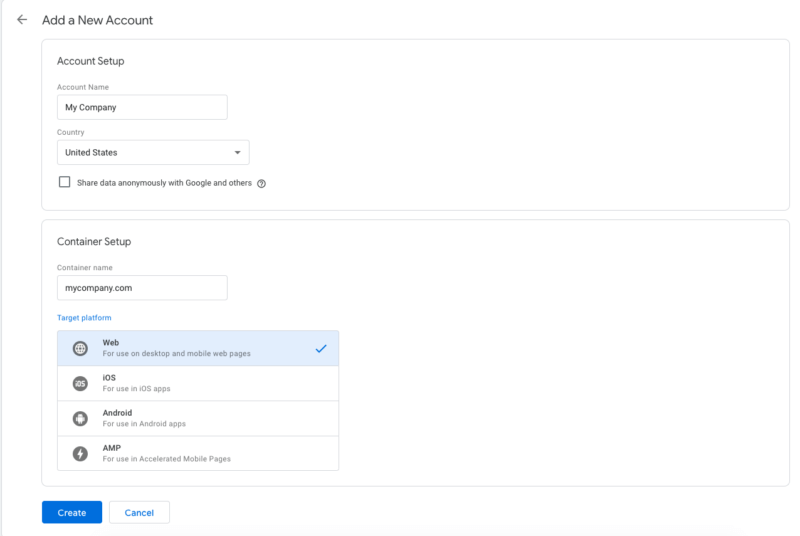Focus the Container name input field
The height and width of the screenshot is (536, 800).
click(x=142, y=288)
